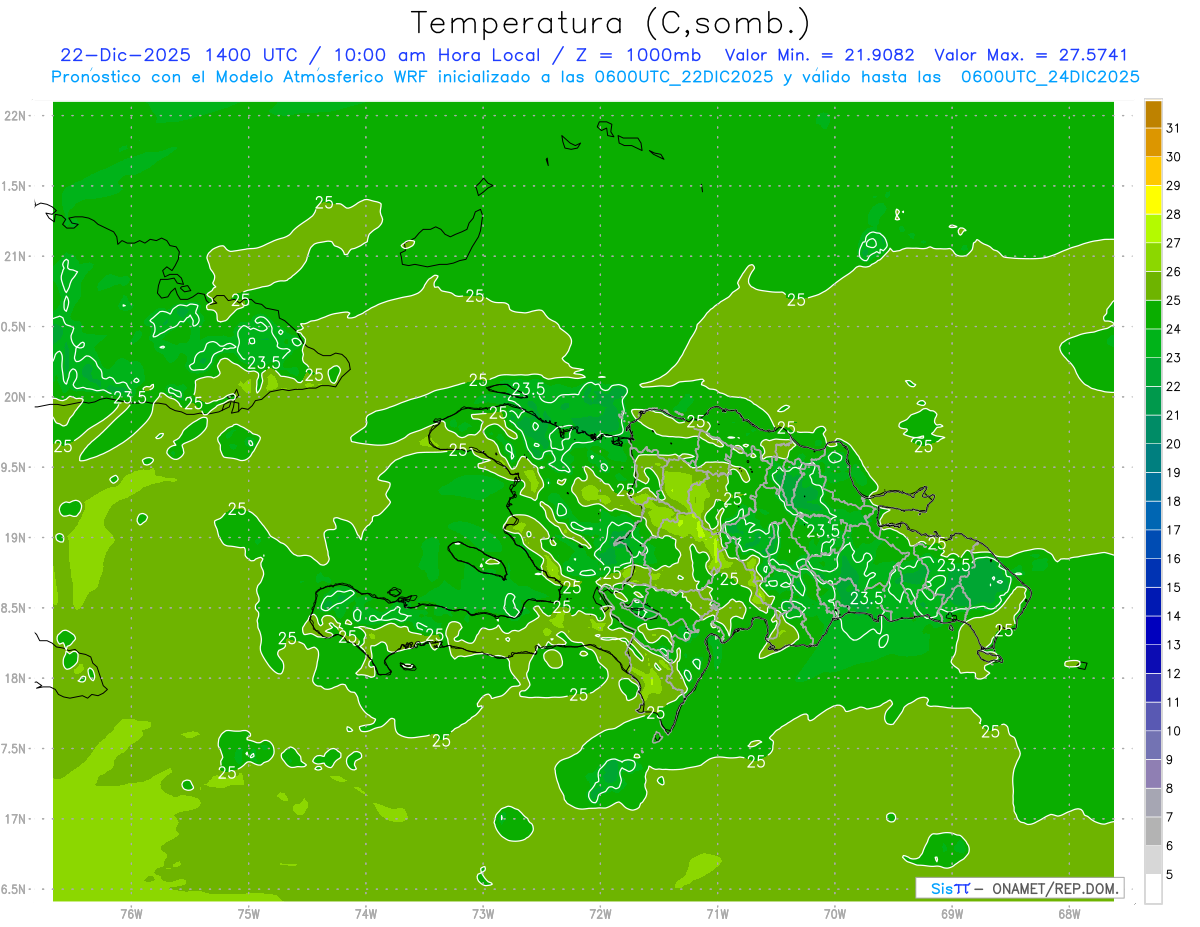Click the green colorbar segment between 24 and 25
The image size is (1200, 927).
click(1153, 314)
